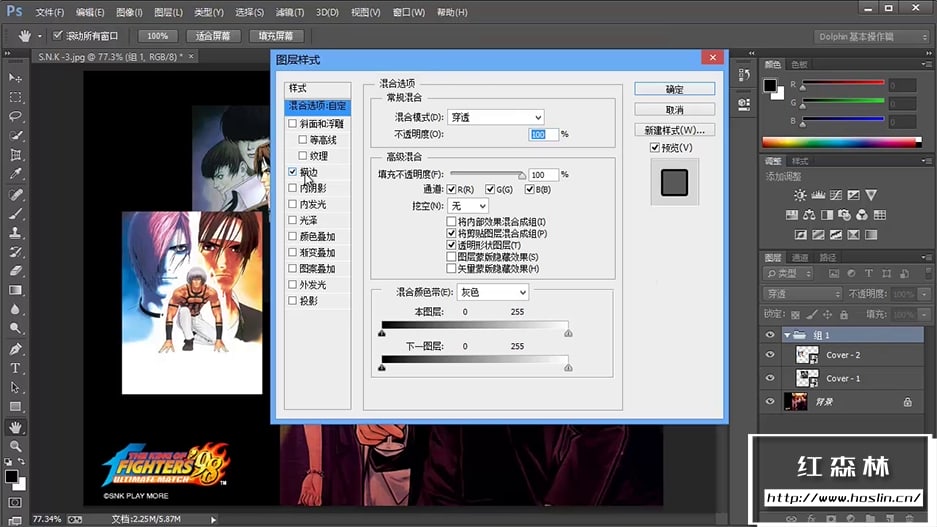Click the Fit Screen (适合屏幕) button
Viewport: 937px width, 527px height.
(x=213, y=36)
